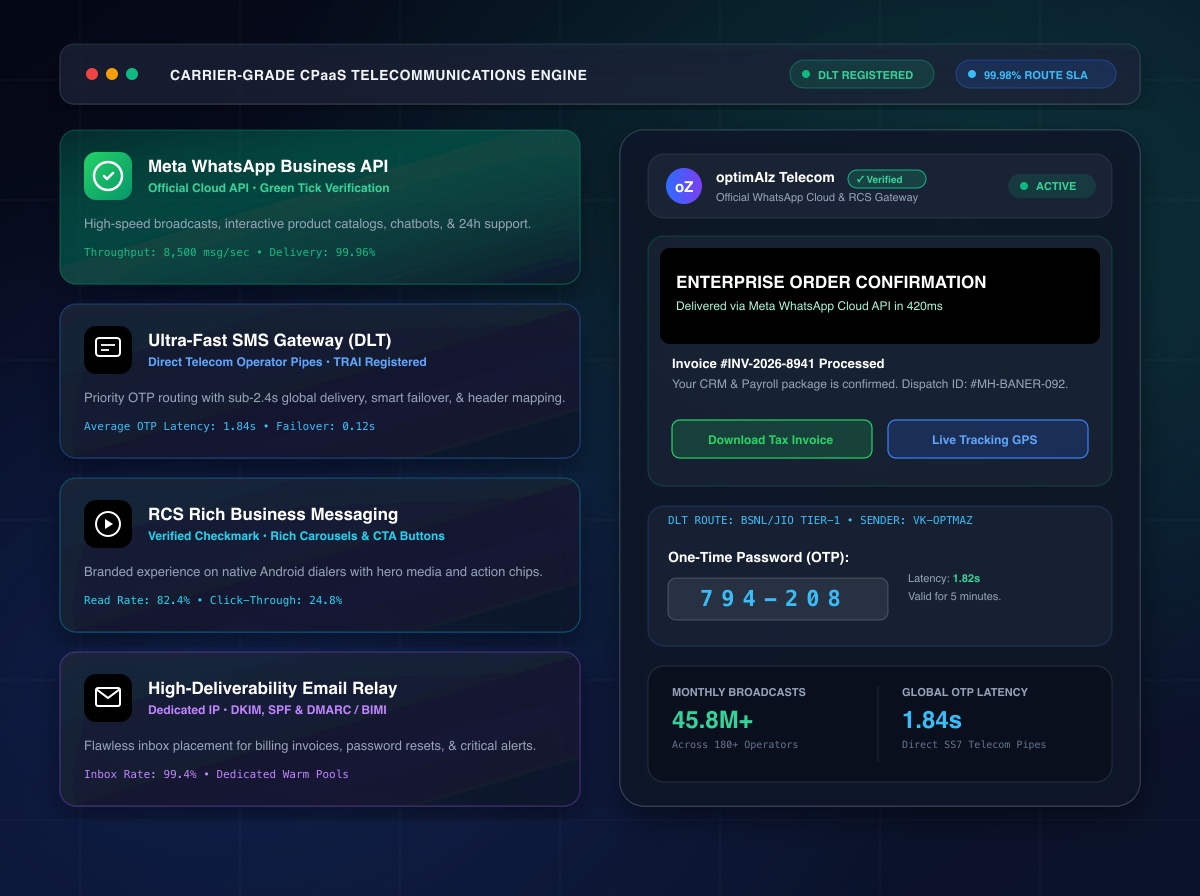Image resolution: width=1200 pixels, height=896 pixels.
Task: Click the CARRIER-GRADE CPaaS TELECOMMUNICATIONS ENGINE title
Action: coord(379,75)
